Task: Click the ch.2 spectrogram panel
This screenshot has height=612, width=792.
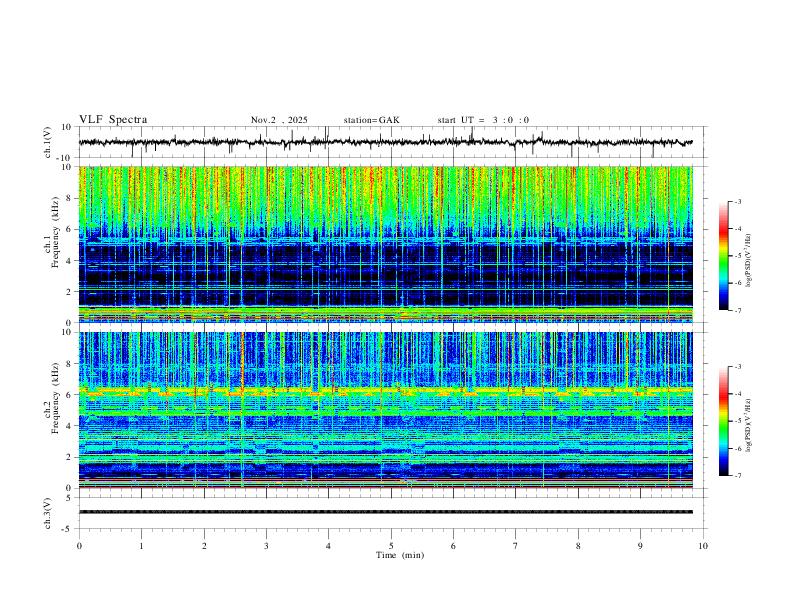Action: [x=386, y=410]
